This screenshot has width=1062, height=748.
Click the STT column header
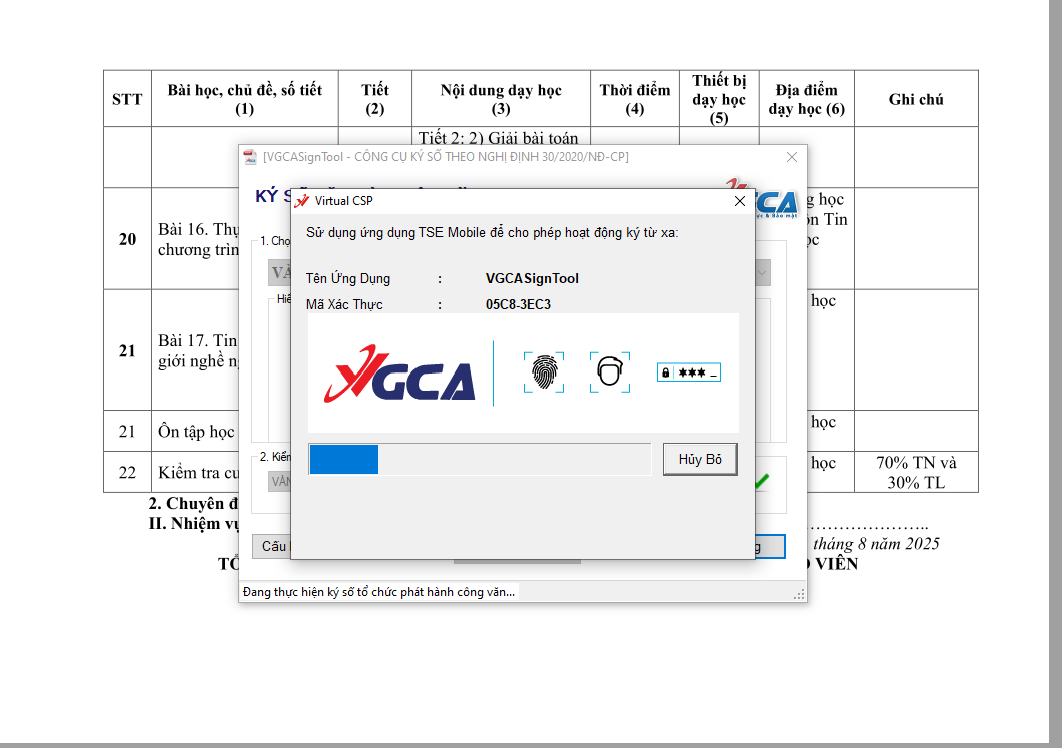point(127,99)
